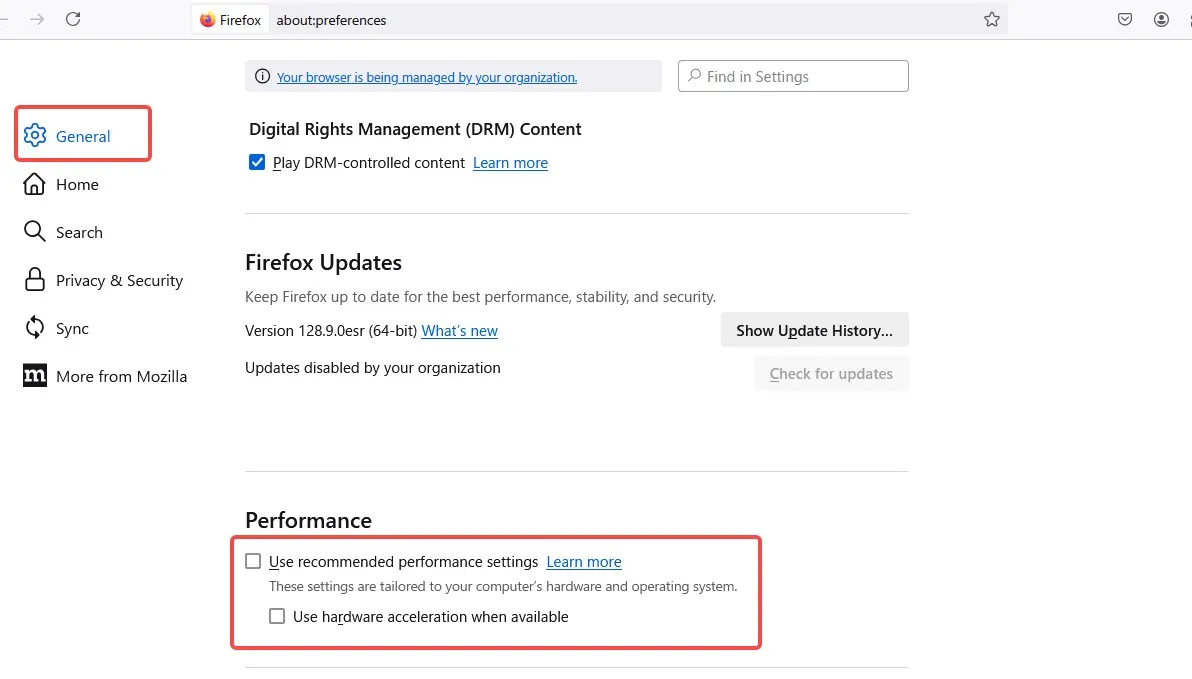The width and height of the screenshot is (1192, 679).
Task: Open the What's new link
Action: 459,331
